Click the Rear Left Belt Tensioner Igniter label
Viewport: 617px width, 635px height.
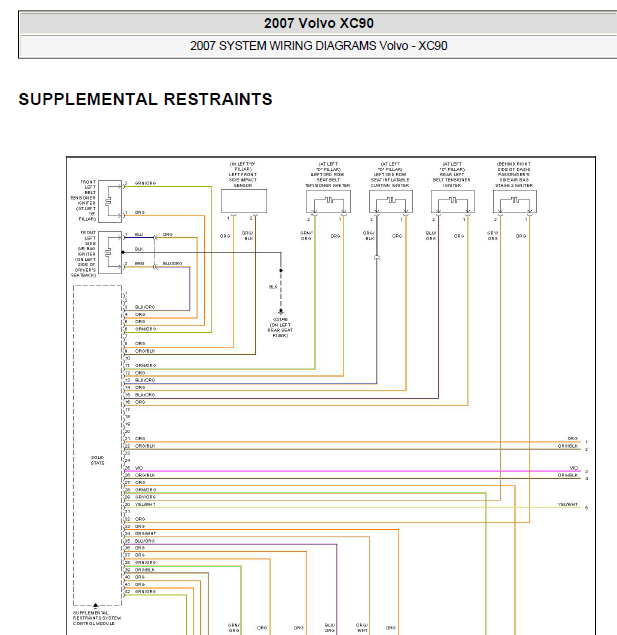pyautogui.click(x=452, y=175)
